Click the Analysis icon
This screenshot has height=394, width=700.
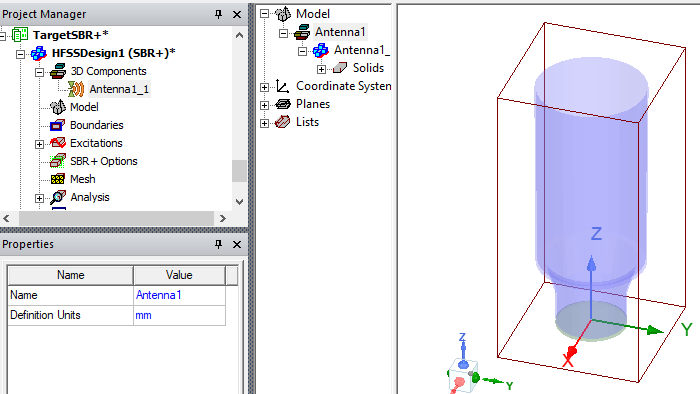(58, 197)
